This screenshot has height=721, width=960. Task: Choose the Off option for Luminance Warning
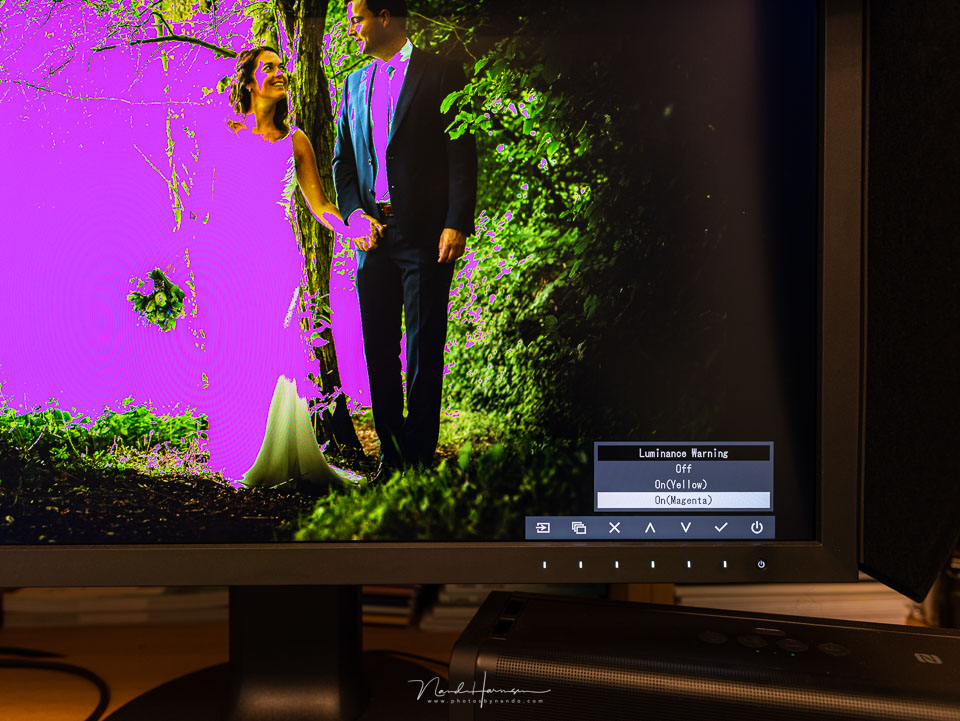pyautogui.click(x=683, y=469)
